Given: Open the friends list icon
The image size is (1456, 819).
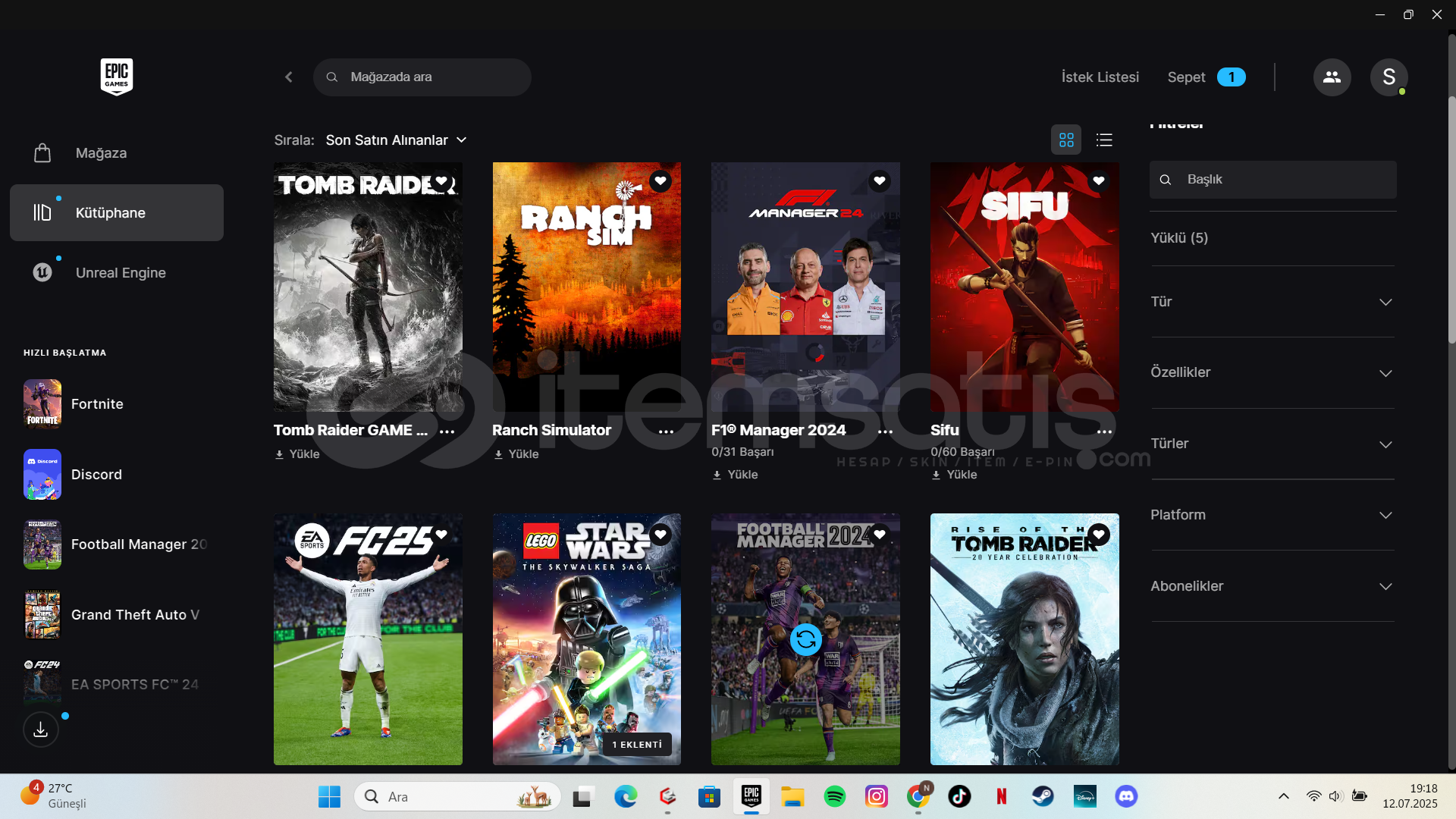Looking at the screenshot, I should click(x=1332, y=77).
